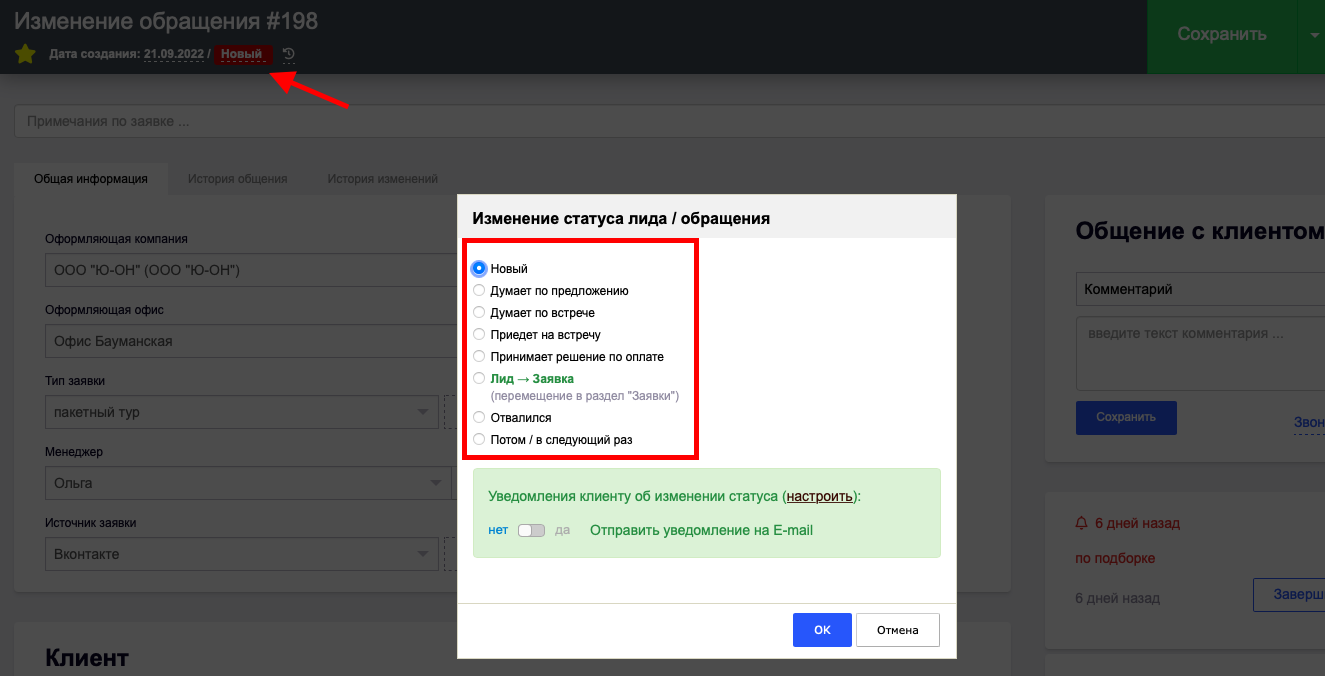Select Принимает решение по оплате option
Screen dimensions: 1325x676
click(x=479, y=356)
